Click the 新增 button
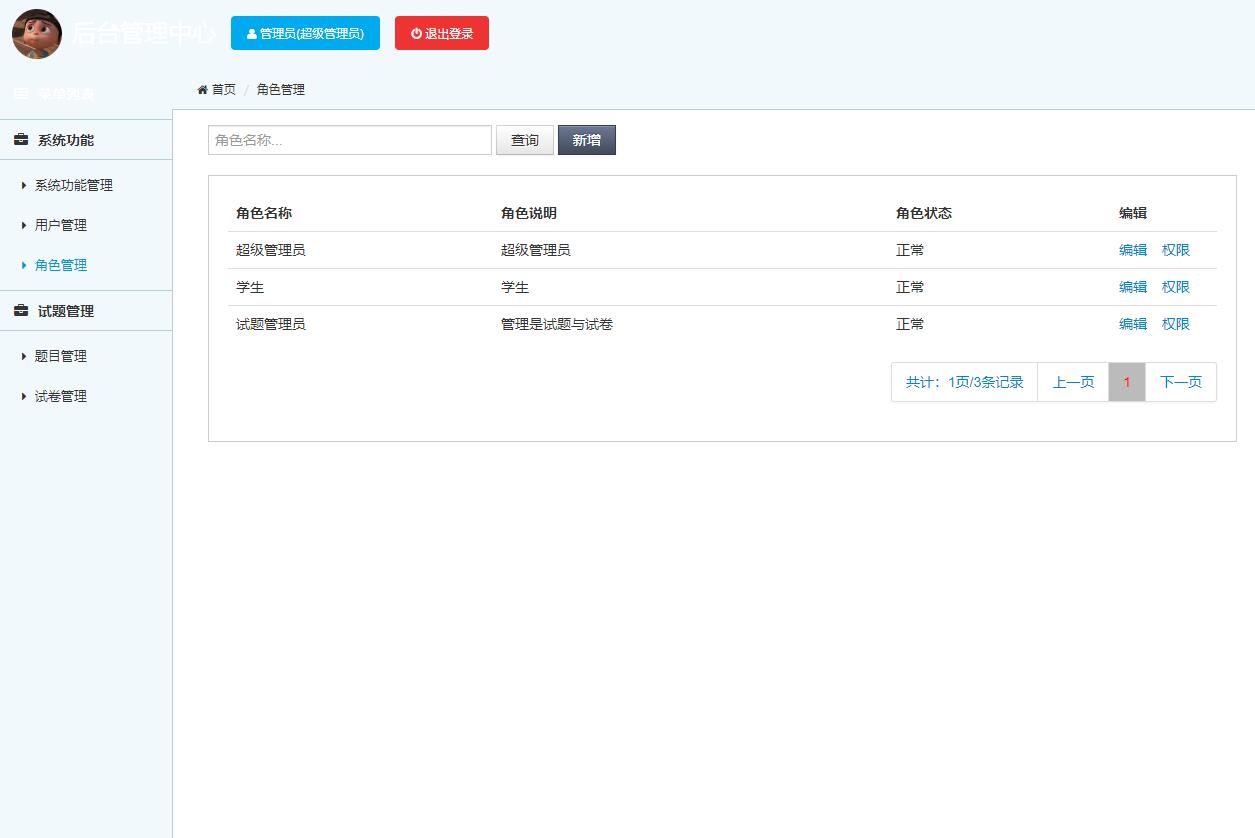 point(586,139)
